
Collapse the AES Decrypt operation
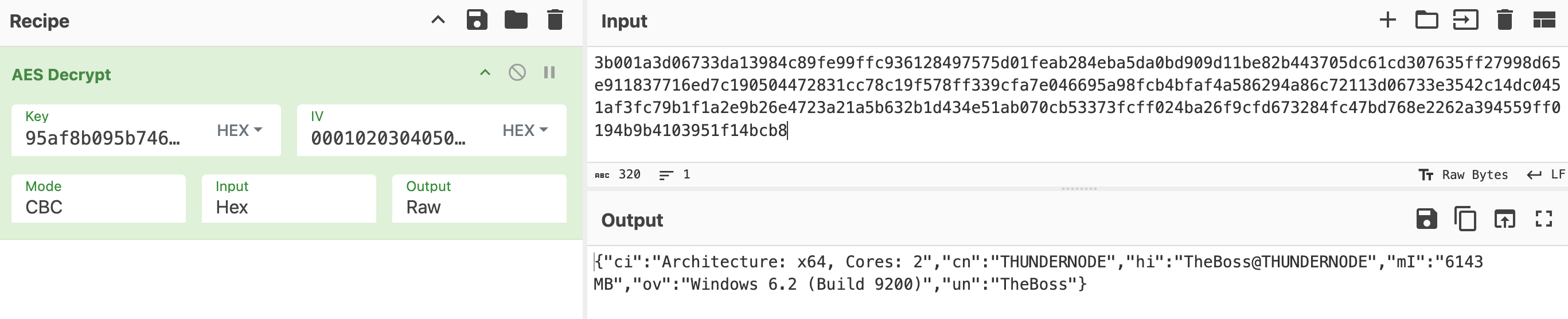[485, 73]
